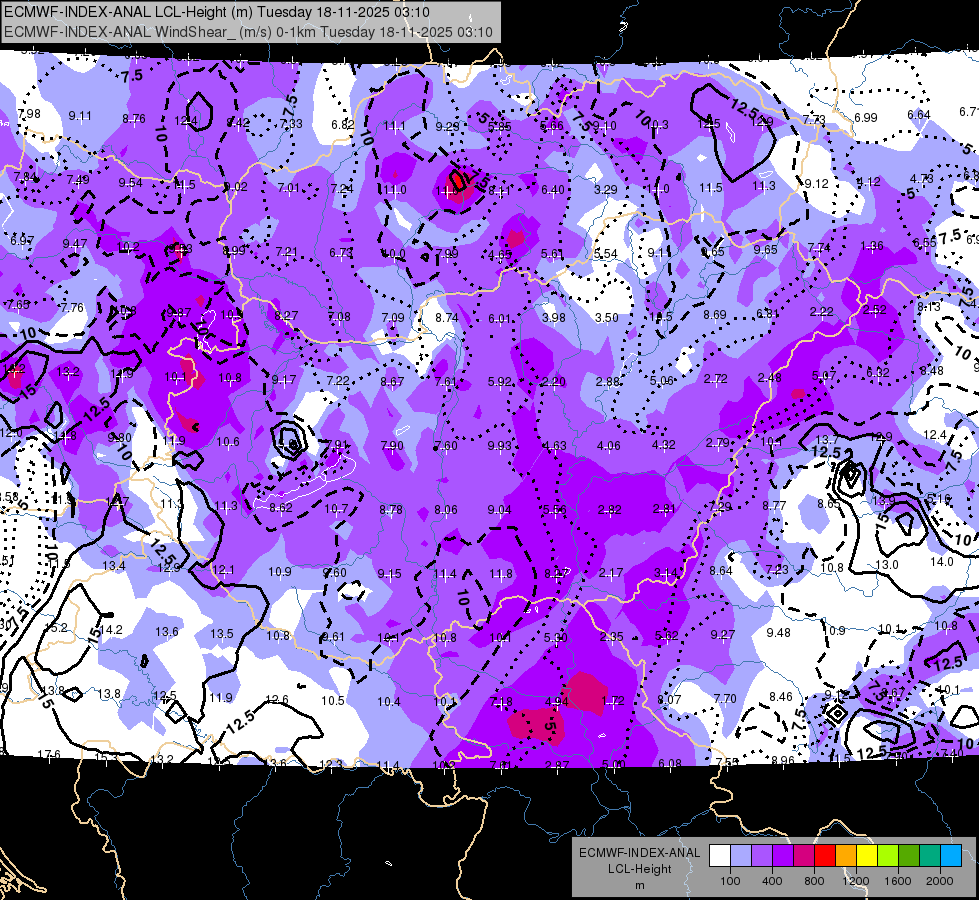
Task: Click the wind shear value 9.93
Action: click(499, 445)
